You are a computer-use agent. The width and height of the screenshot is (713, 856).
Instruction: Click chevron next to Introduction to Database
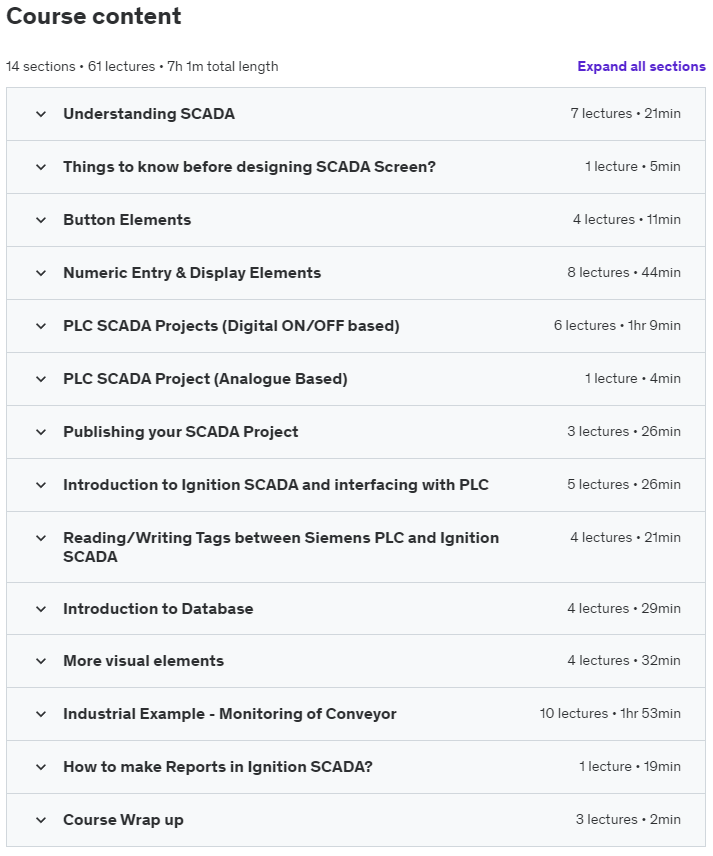[41, 609]
